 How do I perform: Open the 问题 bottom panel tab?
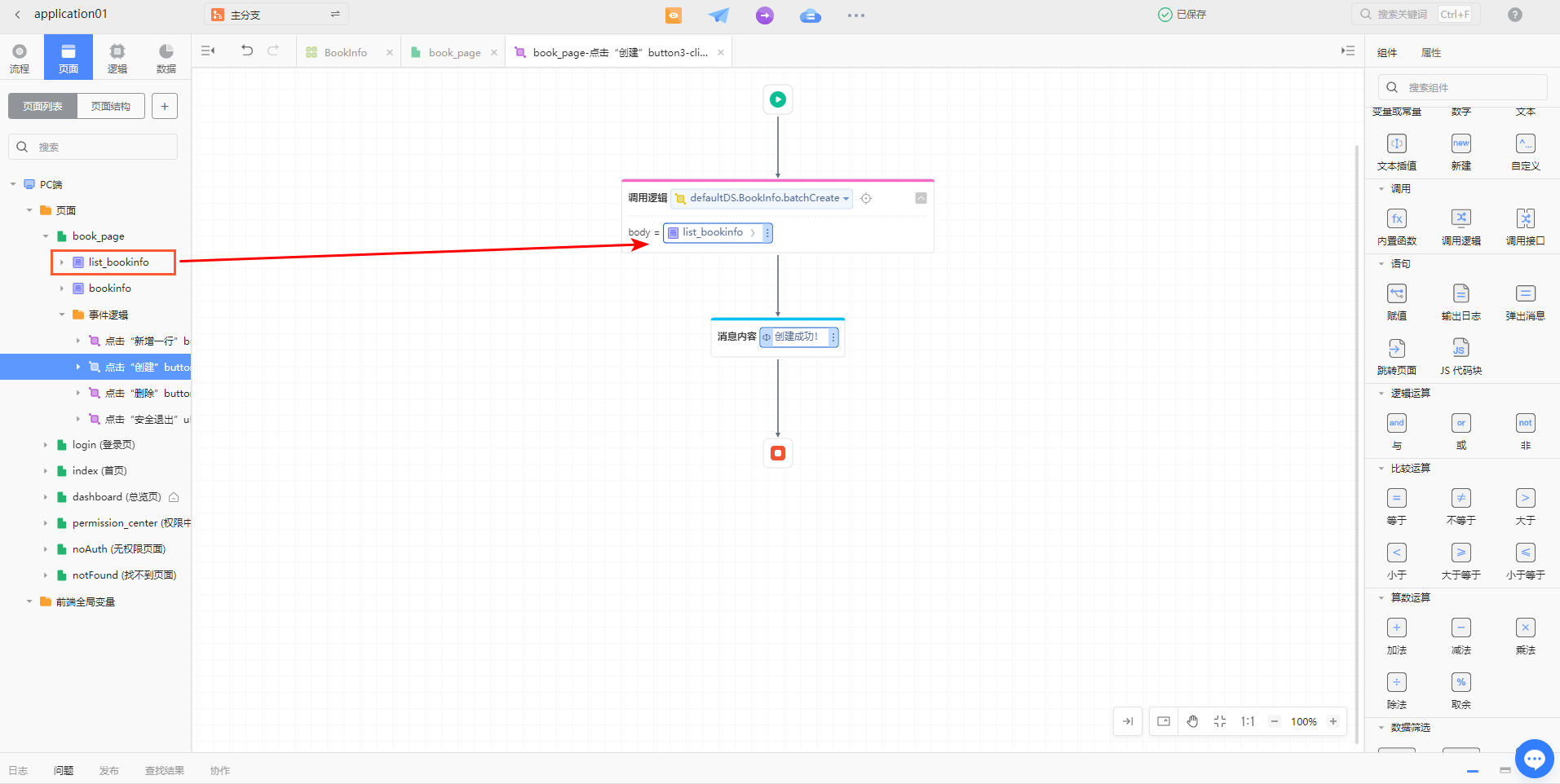[x=64, y=770]
